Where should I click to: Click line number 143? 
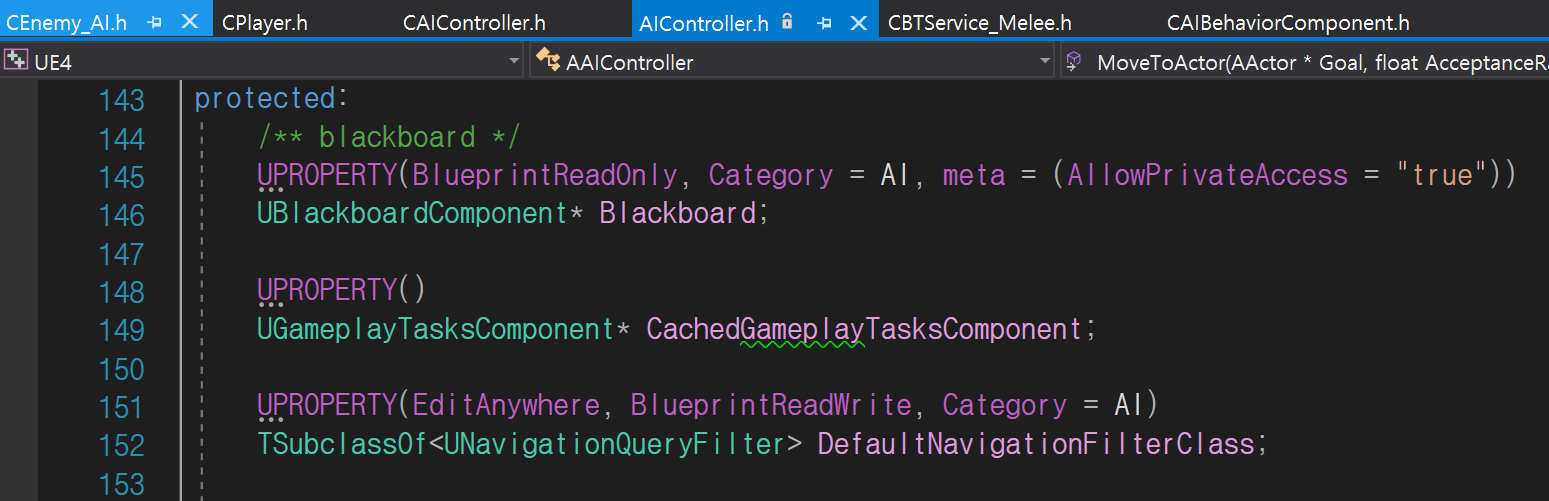(x=122, y=100)
